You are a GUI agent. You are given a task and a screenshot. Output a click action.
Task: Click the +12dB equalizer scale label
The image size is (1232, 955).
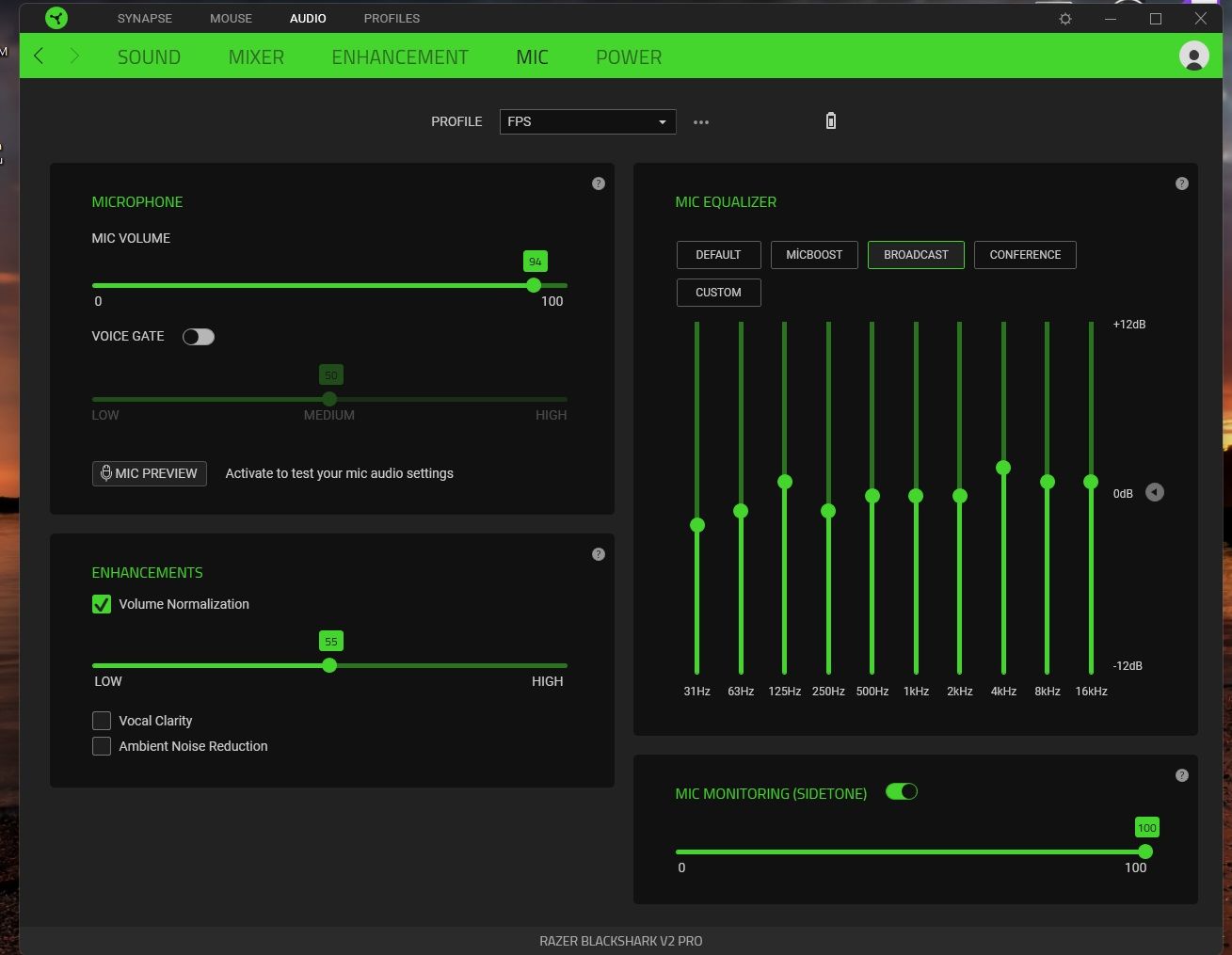[x=1129, y=325]
